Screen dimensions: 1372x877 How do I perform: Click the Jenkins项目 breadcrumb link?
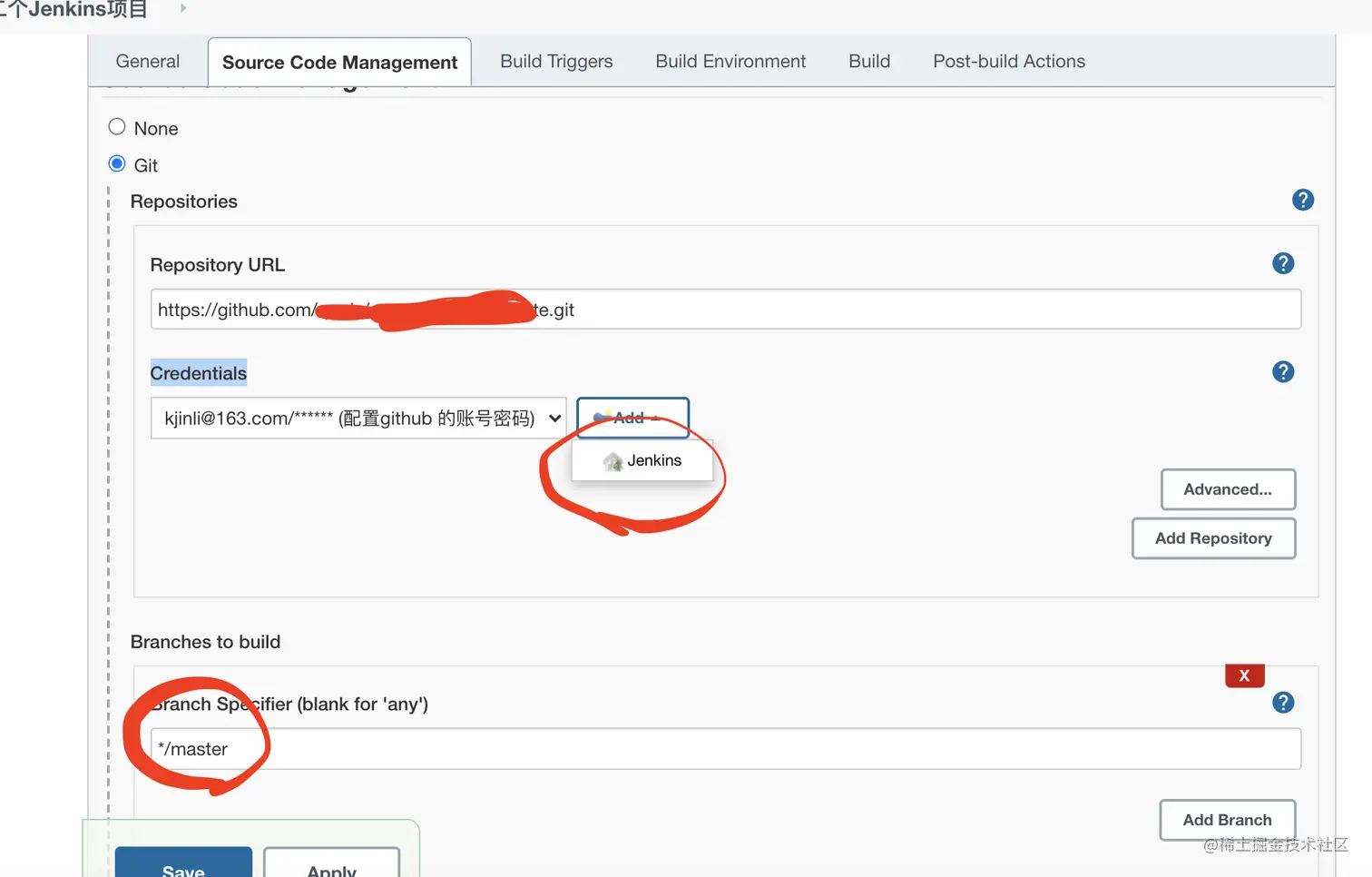click(73, 9)
